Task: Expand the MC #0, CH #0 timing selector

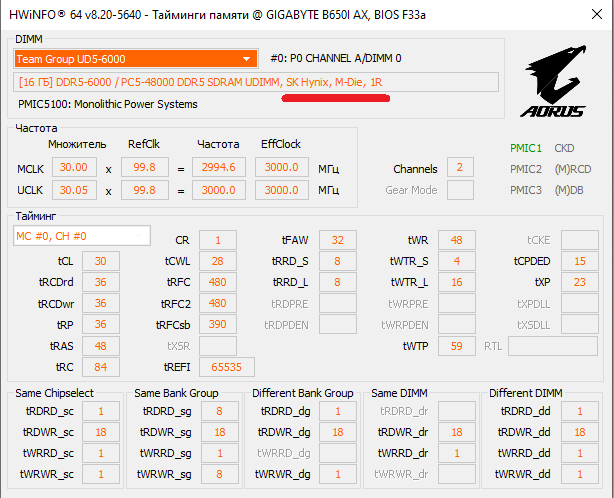Action: click(82, 236)
